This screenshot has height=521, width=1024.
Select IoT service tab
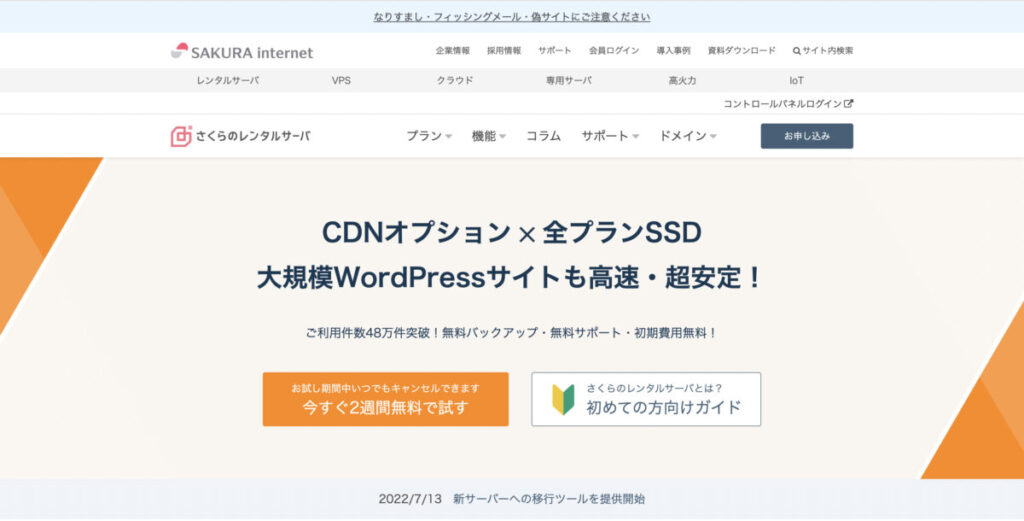tap(796, 80)
